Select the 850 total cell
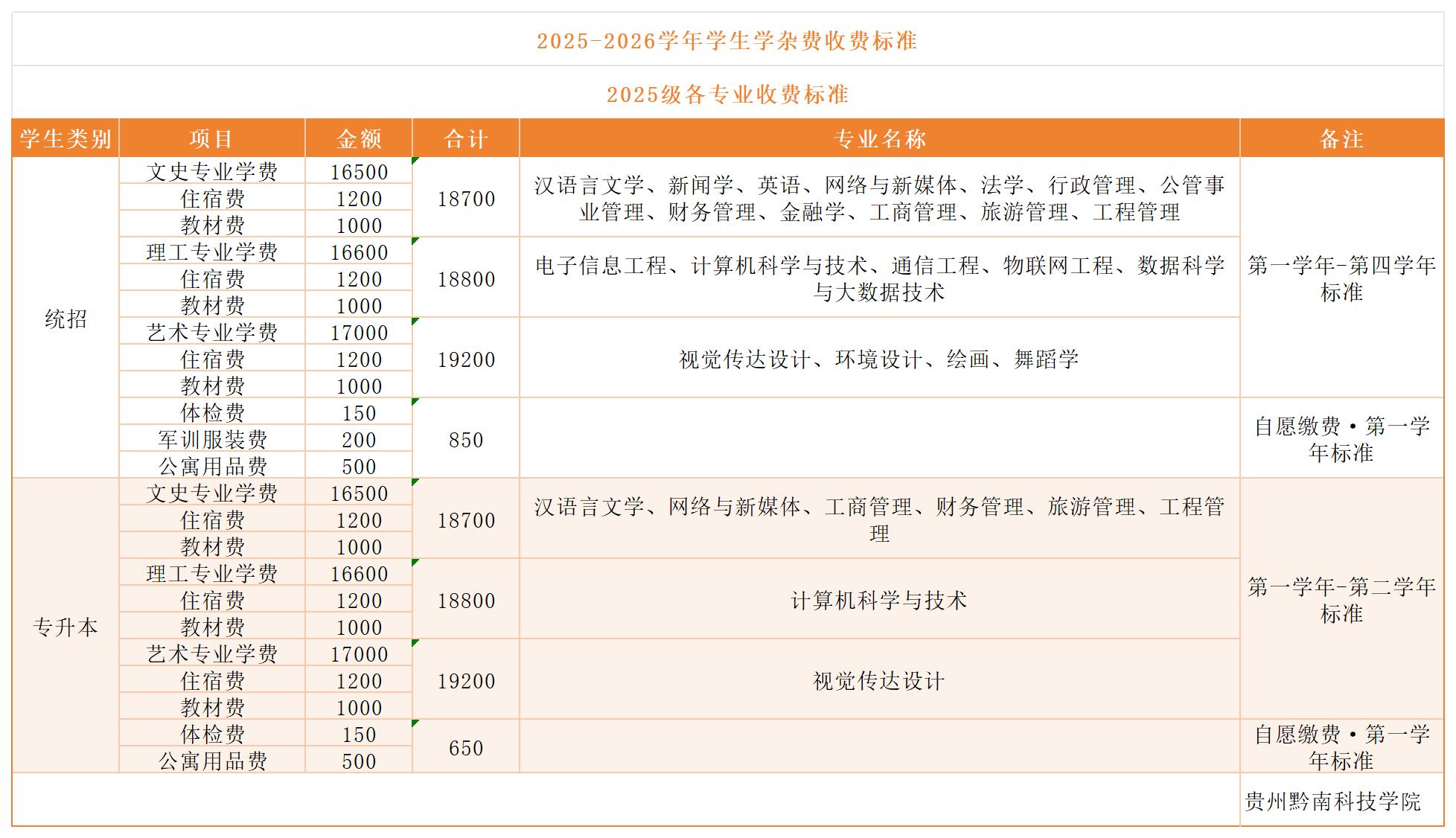 click(466, 439)
